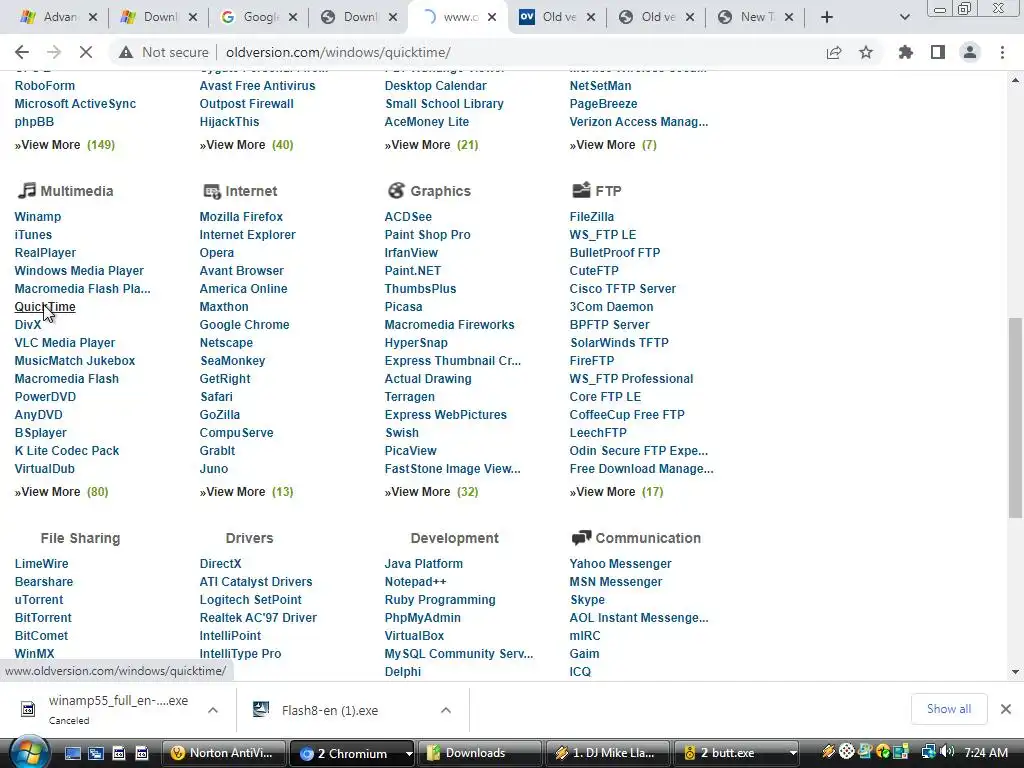Click the Not secure warning icon

[126, 52]
